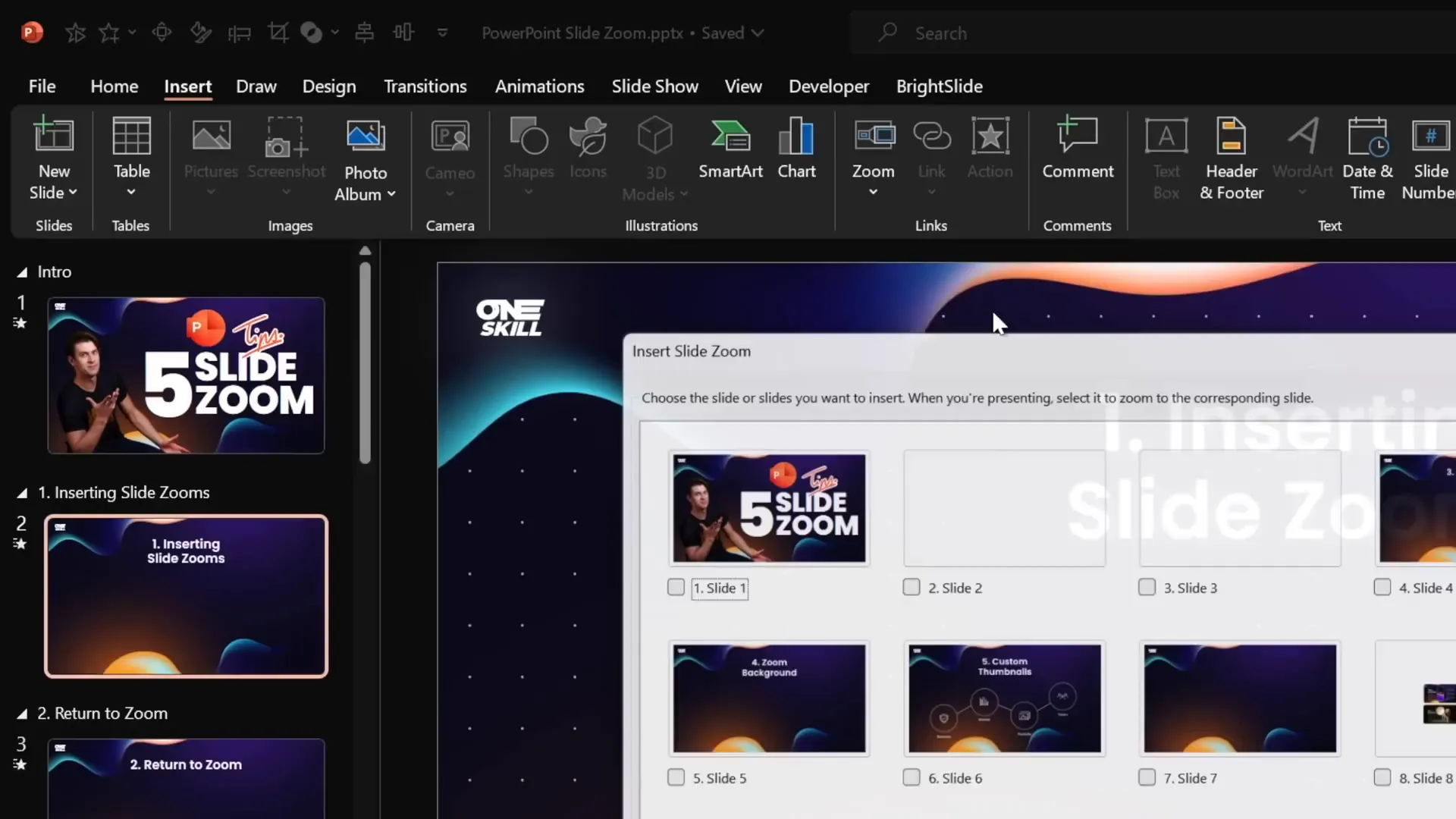Click the SmartArt icon

coord(730,136)
